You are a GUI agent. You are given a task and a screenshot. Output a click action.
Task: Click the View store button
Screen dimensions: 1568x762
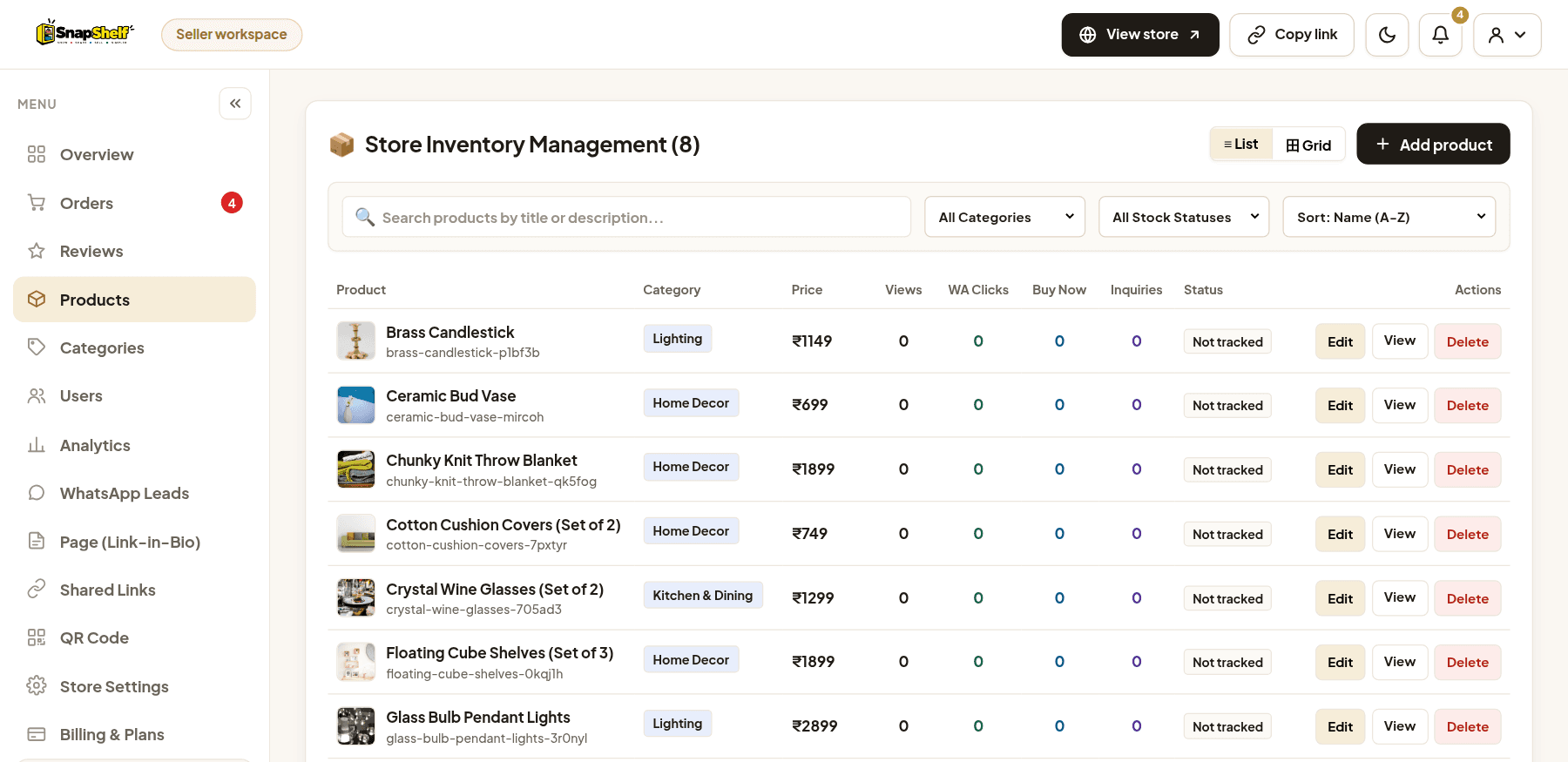click(x=1140, y=35)
